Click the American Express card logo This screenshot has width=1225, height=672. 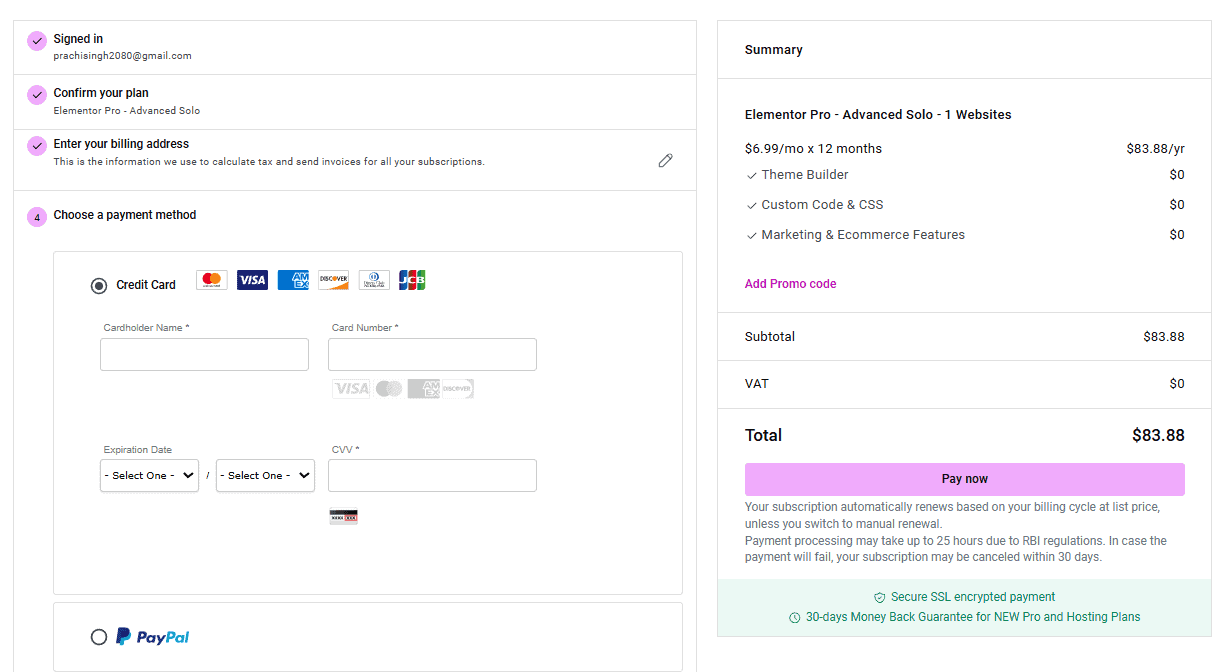pos(293,280)
